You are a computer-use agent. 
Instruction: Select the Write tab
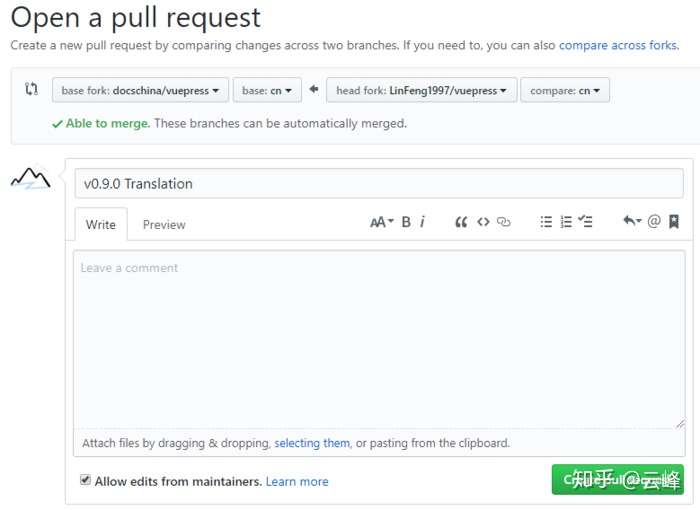[x=101, y=225]
